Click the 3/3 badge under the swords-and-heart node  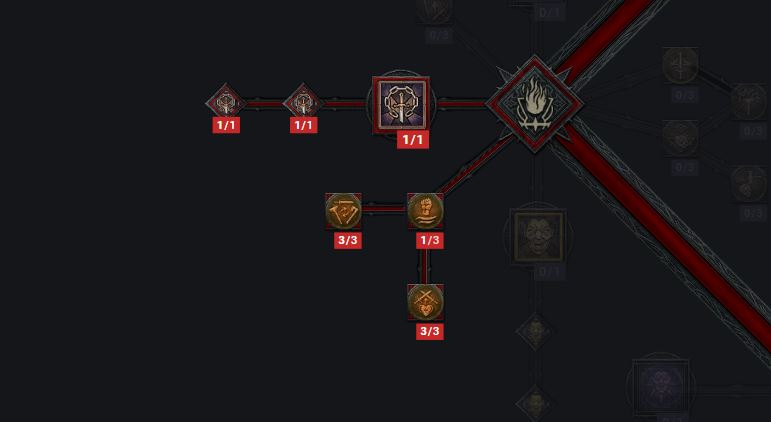coord(430,332)
